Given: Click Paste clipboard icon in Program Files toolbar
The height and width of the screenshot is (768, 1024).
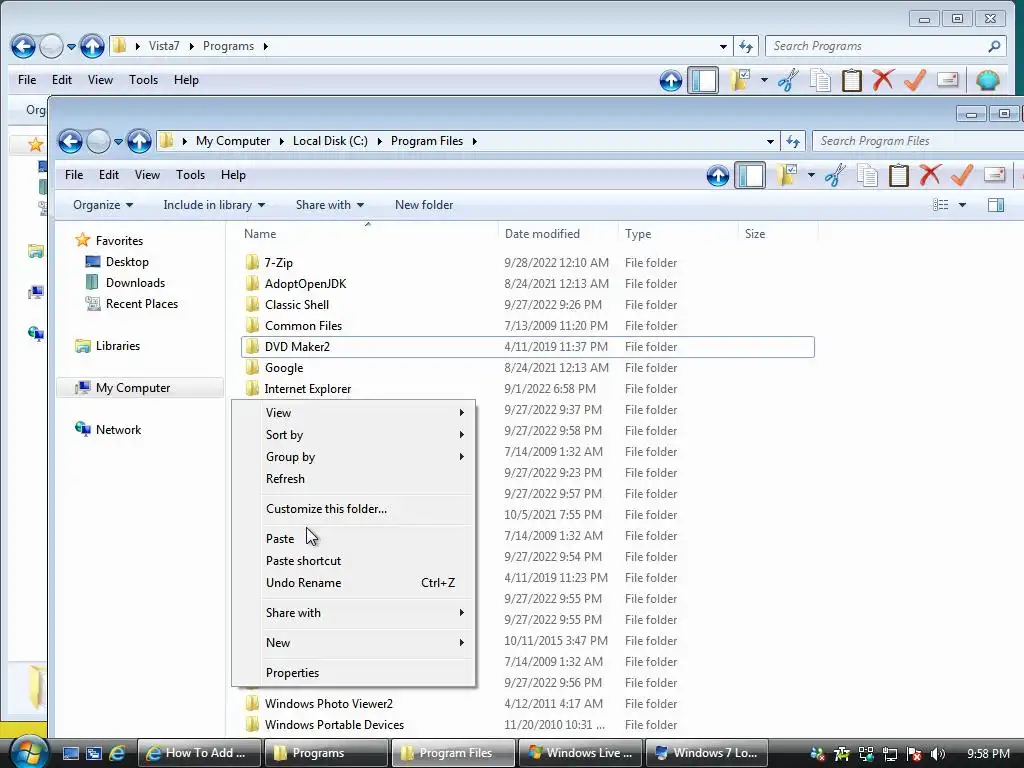Looking at the screenshot, I should coord(899,175).
